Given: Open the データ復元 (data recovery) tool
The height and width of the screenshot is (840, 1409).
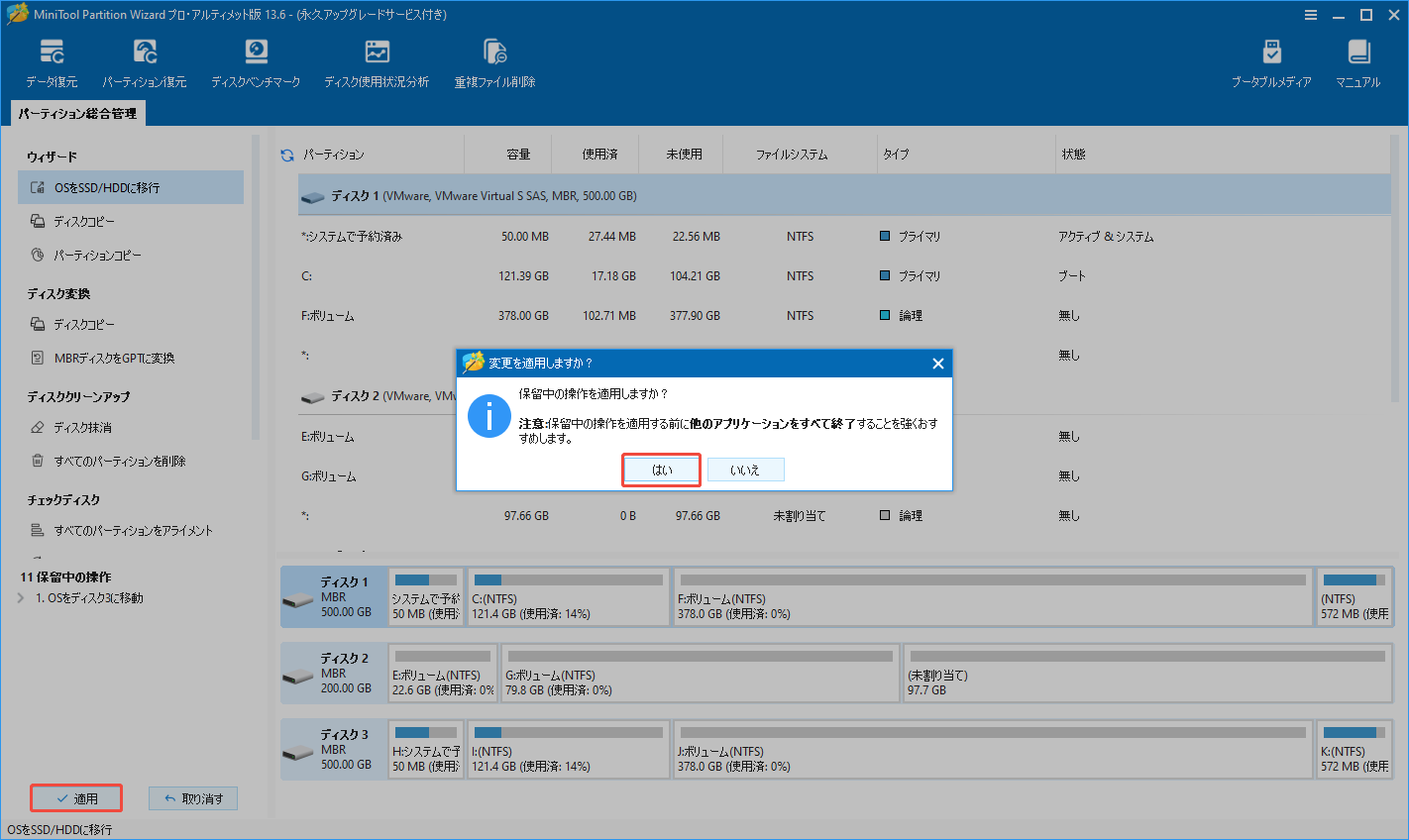Looking at the screenshot, I should point(52,61).
